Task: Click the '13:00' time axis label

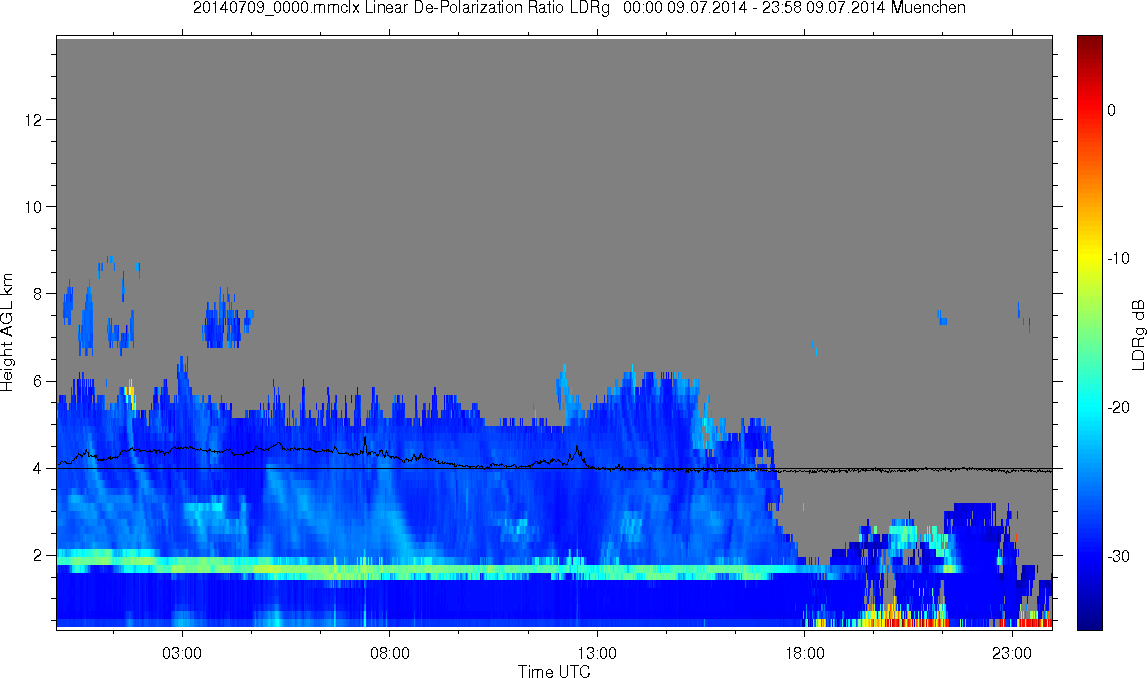Action: [597, 654]
